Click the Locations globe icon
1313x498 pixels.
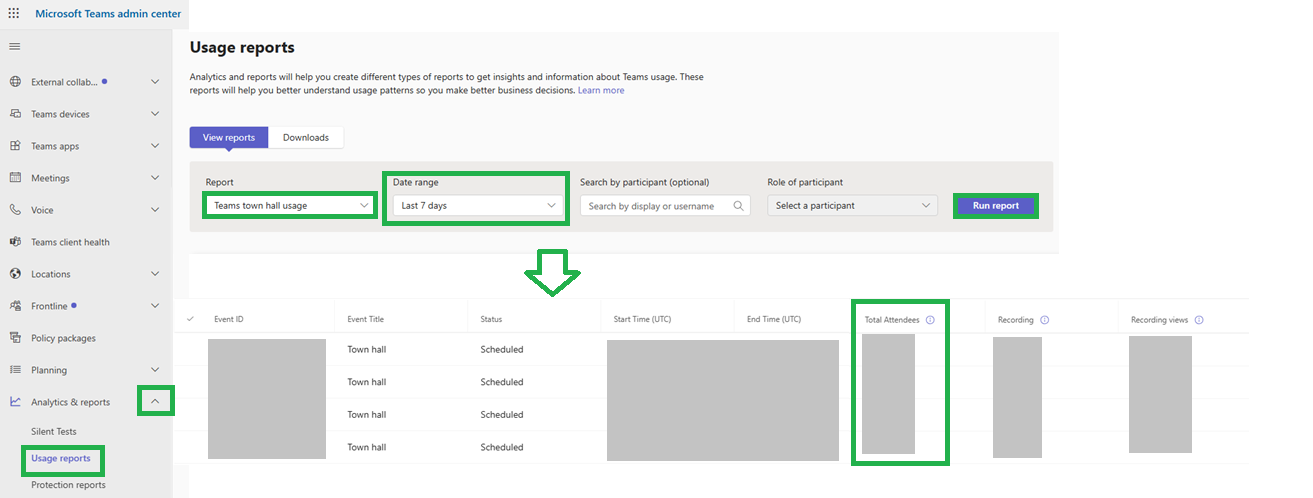(x=15, y=274)
